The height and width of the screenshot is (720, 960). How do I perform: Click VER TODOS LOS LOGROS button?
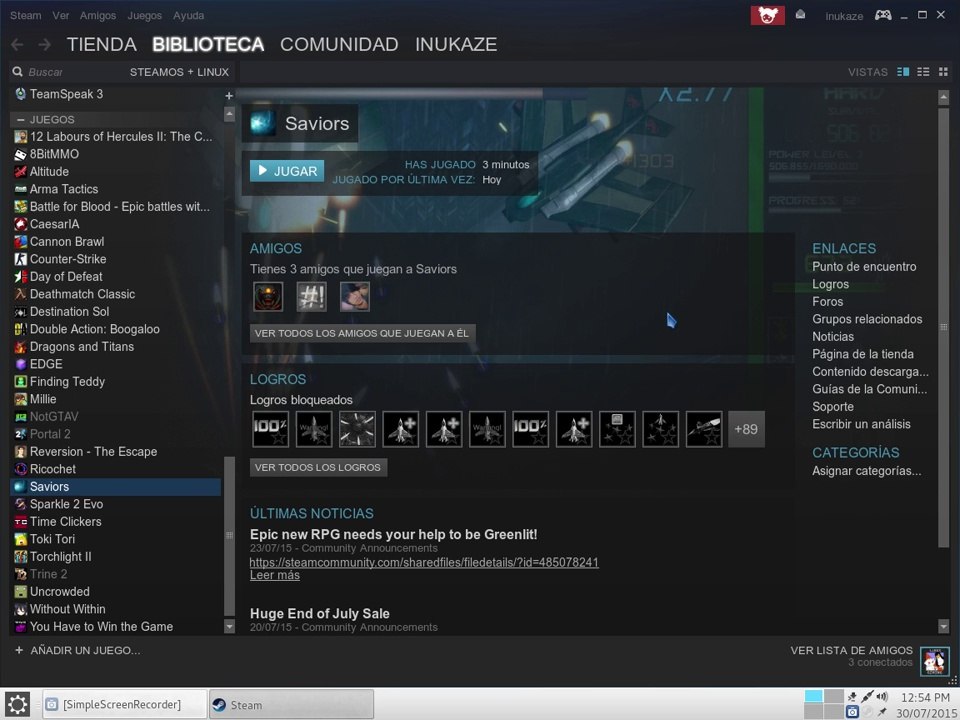click(318, 467)
